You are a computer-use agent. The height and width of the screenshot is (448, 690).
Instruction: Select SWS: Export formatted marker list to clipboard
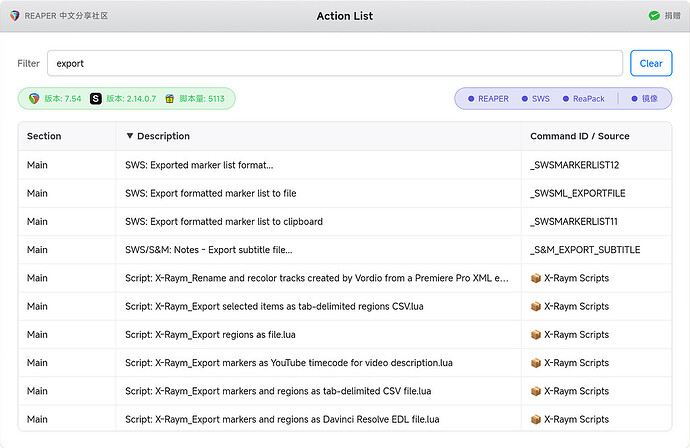pyautogui.click(x=224, y=221)
